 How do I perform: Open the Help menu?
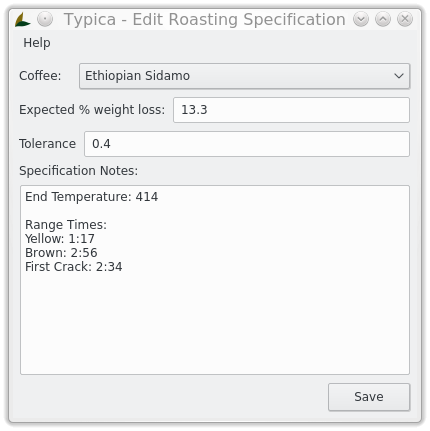pyautogui.click(x=37, y=43)
